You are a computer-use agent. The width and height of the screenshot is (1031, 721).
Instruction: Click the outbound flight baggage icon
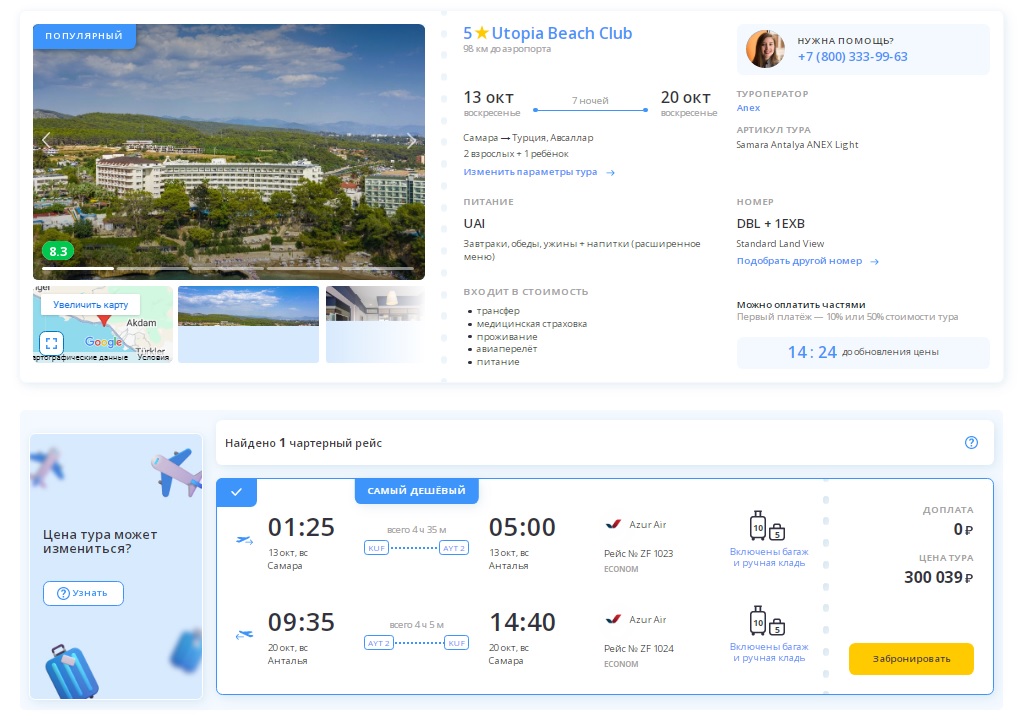coord(767,526)
